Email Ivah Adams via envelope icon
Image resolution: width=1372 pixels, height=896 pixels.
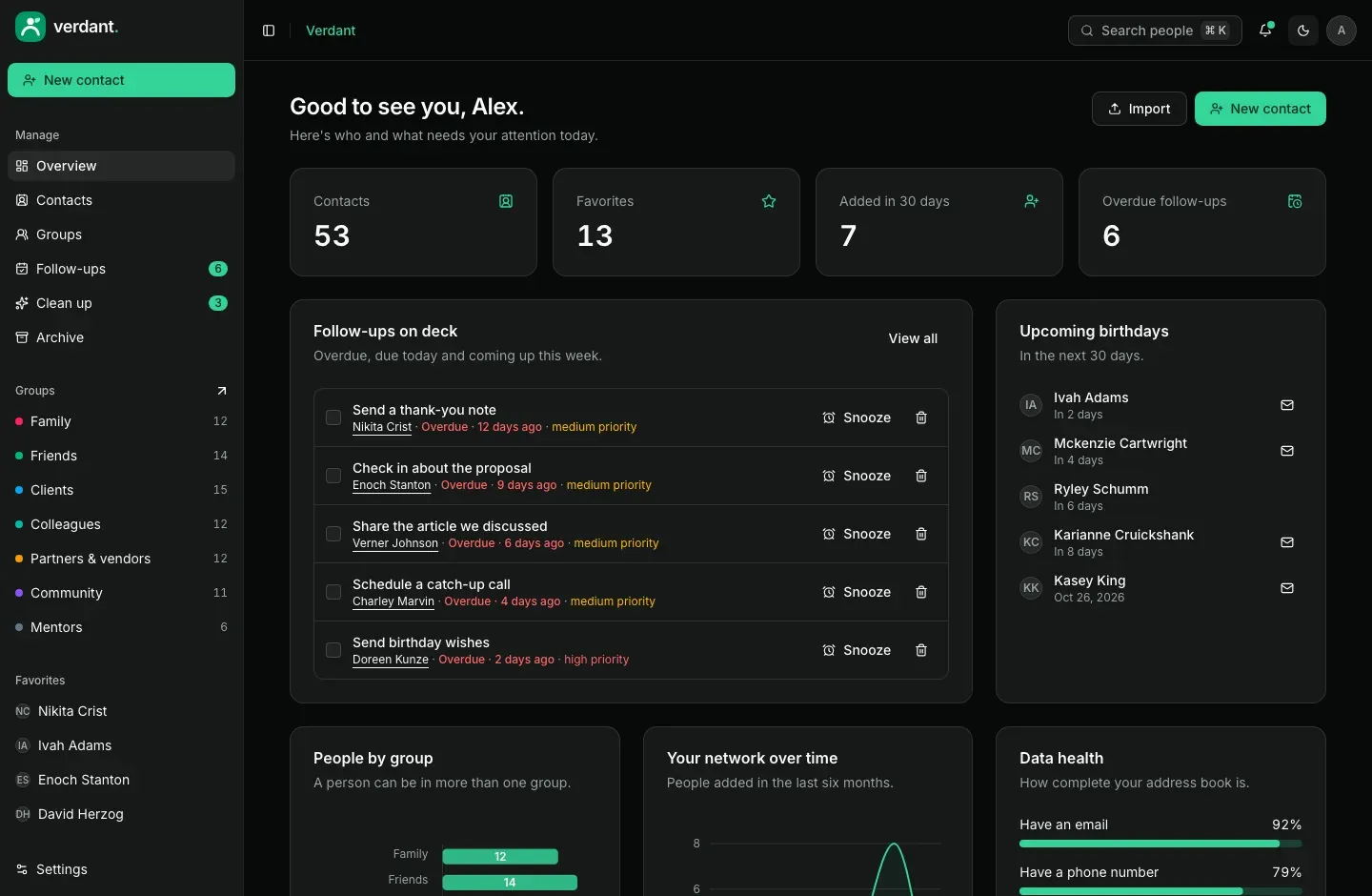pos(1287,405)
